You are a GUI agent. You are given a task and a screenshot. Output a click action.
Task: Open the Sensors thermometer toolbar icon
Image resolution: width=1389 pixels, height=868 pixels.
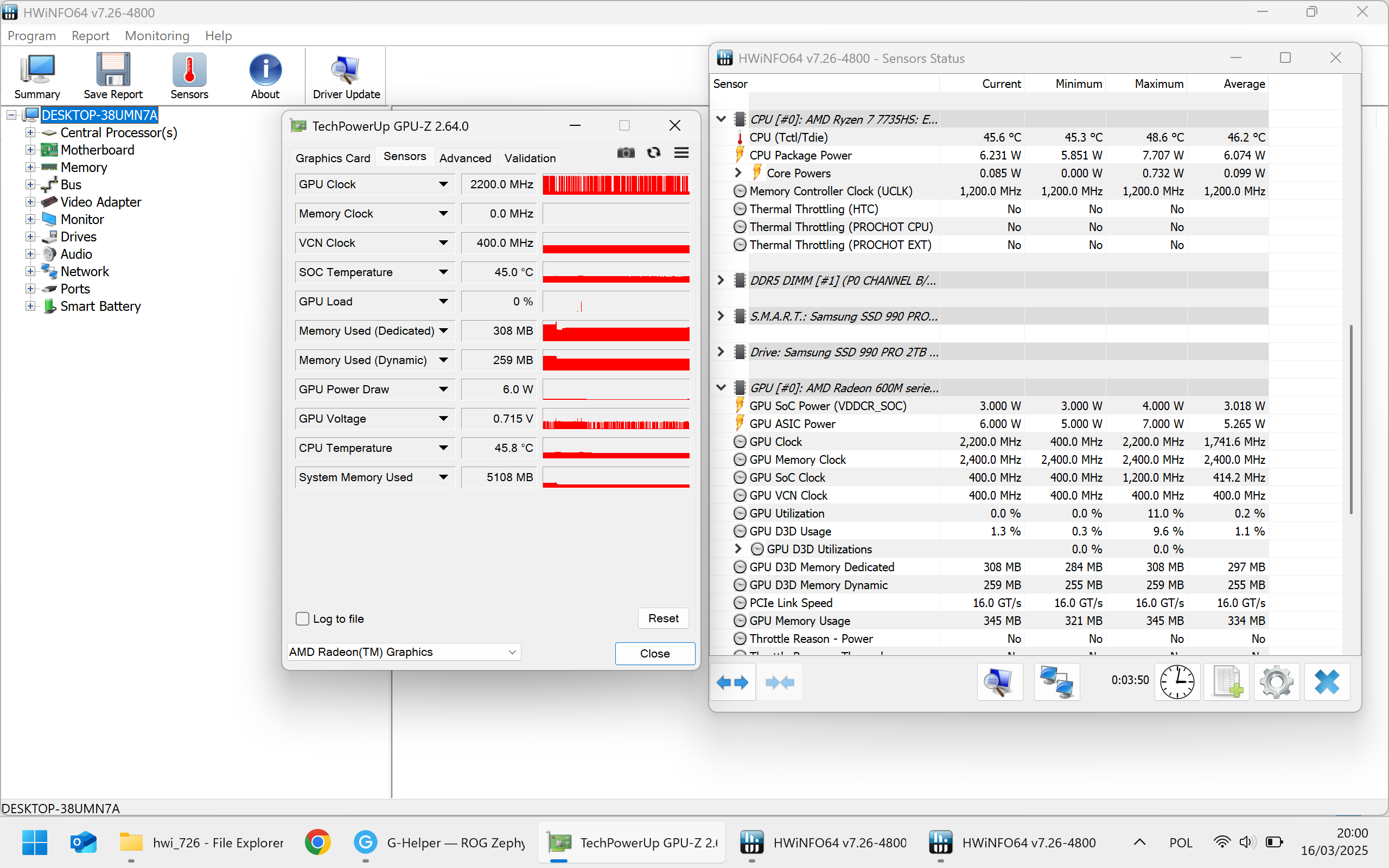[x=189, y=70]
